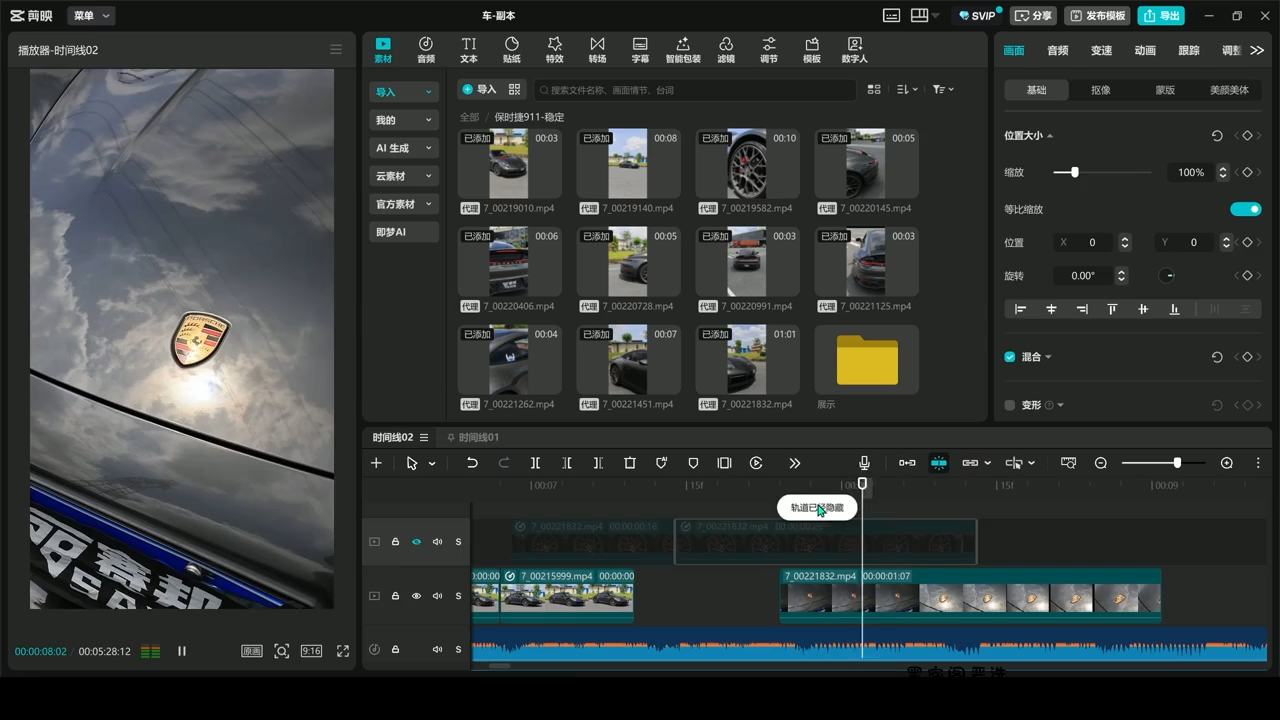Click the microphone record voiceover icon
The image size is (1280, 720).
click(864, 463)
